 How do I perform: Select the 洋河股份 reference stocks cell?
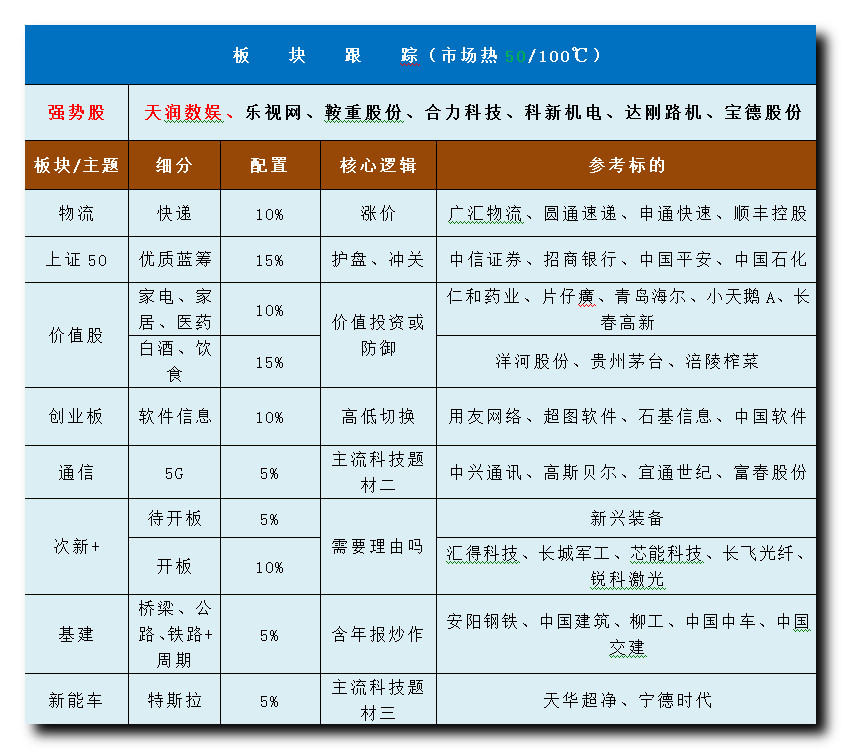pyautogui.click(x=626, y=361)
